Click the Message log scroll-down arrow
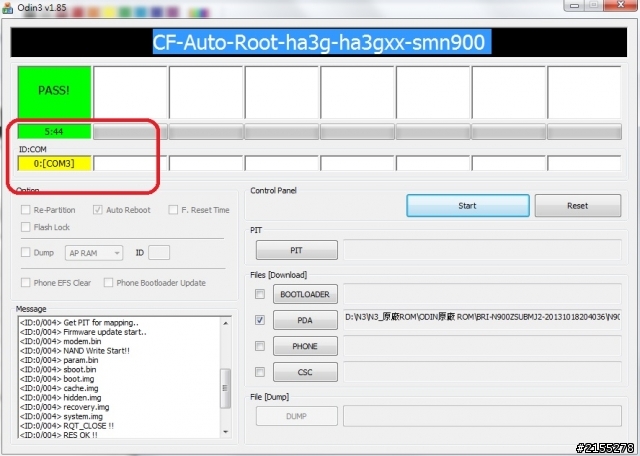Screen dimensions: 640x456 225,432
